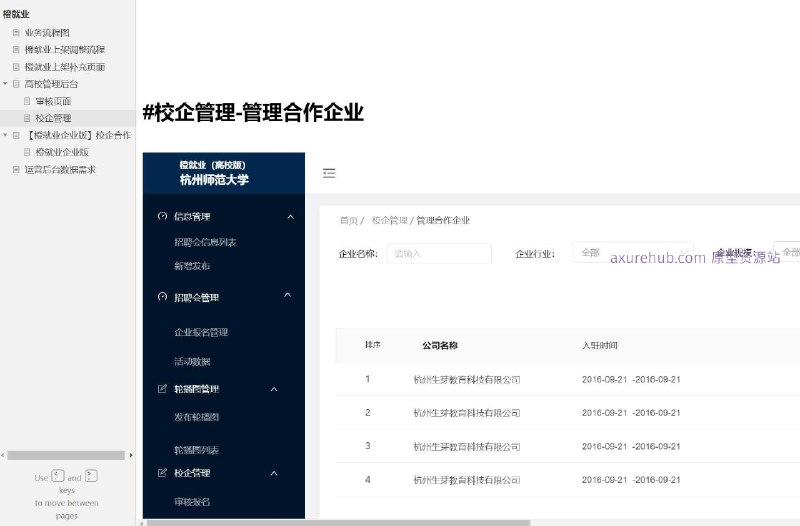Open 新增发布 submenu item

pos(192,266)
